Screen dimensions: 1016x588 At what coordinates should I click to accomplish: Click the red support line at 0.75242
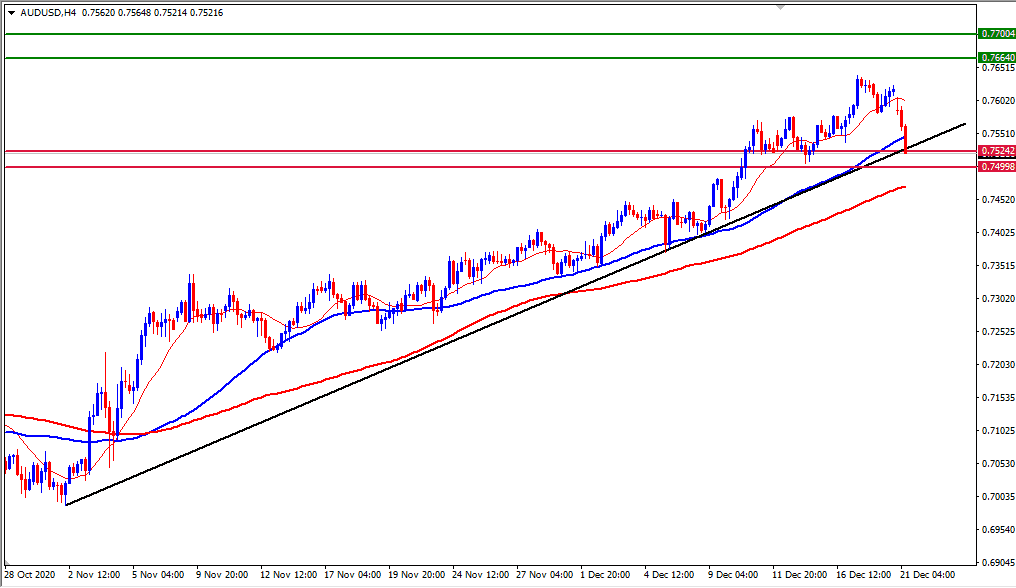click(400, 148)
